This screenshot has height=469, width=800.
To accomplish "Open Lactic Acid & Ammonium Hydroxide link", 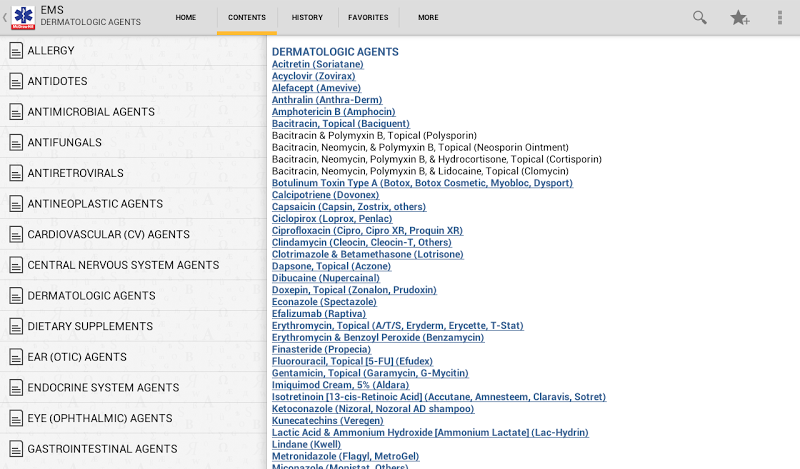I will 430,433.
